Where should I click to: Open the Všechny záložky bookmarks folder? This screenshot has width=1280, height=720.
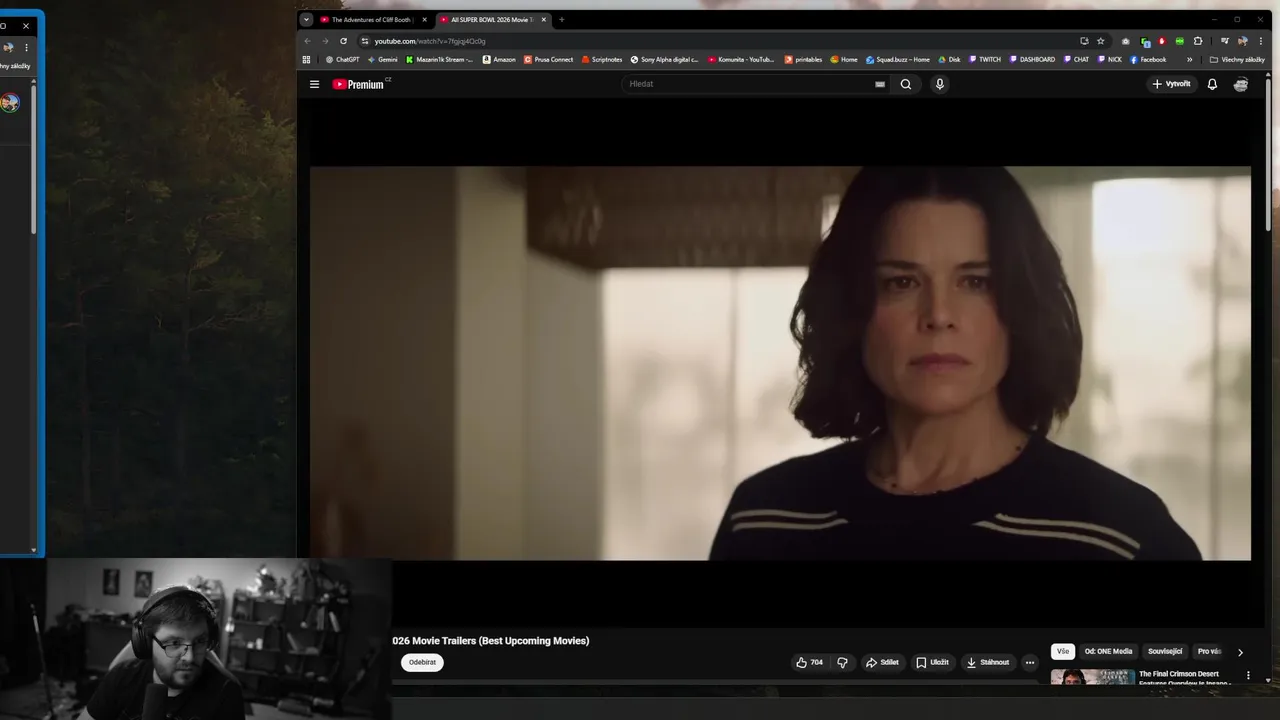pyautogui.click(x=1237, y=59)
